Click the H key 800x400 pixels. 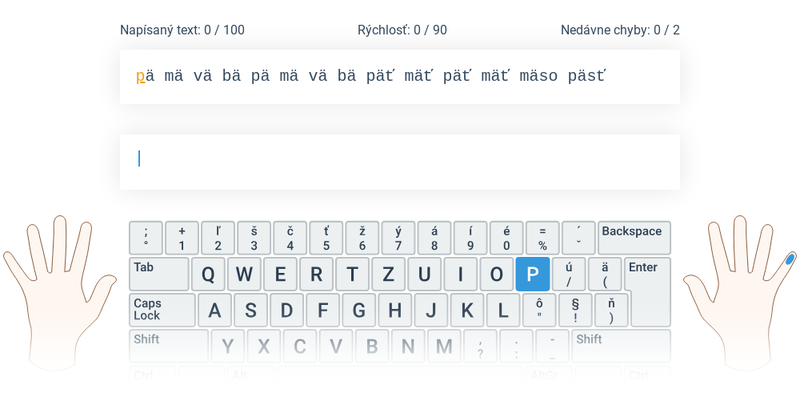click(x=395, y=310)
